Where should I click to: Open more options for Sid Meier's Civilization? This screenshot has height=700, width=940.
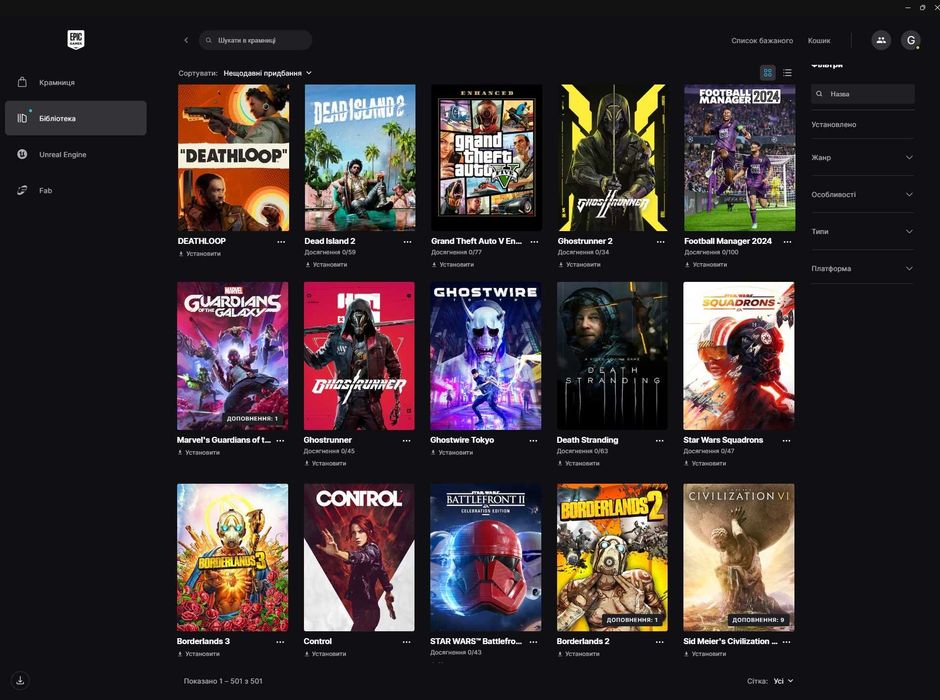pos(786,642)
